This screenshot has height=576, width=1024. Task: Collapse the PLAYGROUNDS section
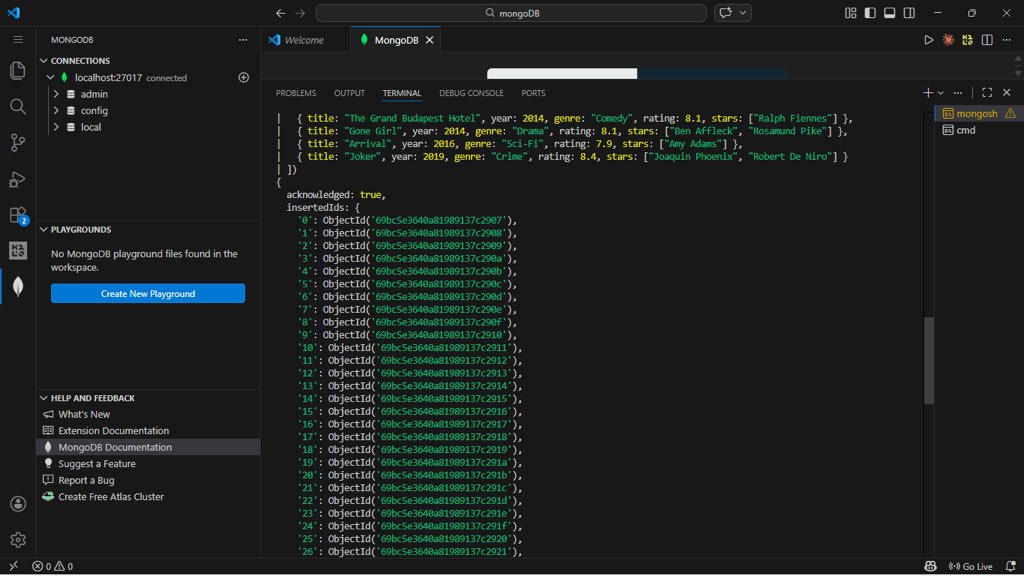44,229
